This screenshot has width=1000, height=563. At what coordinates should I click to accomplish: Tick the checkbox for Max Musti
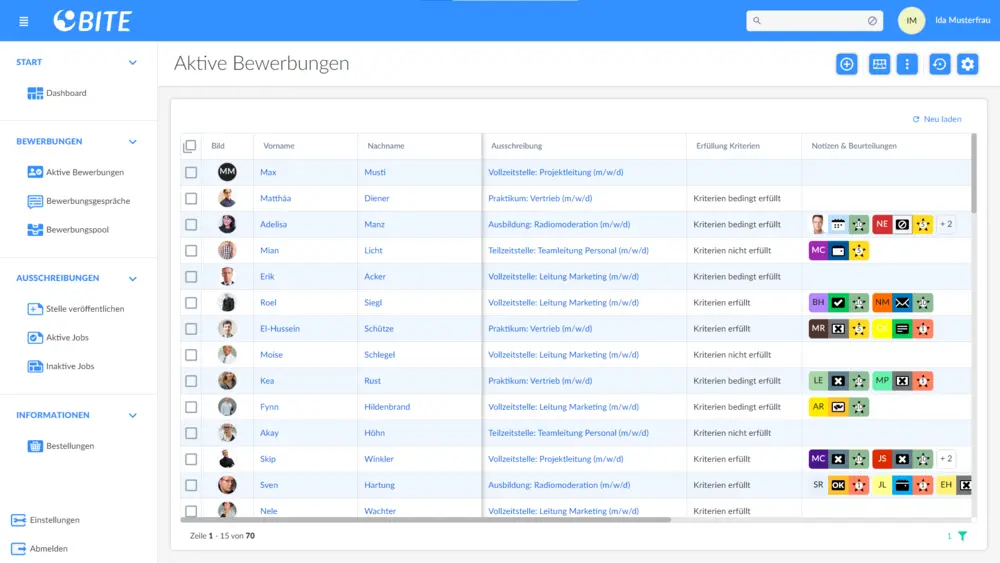191,172
